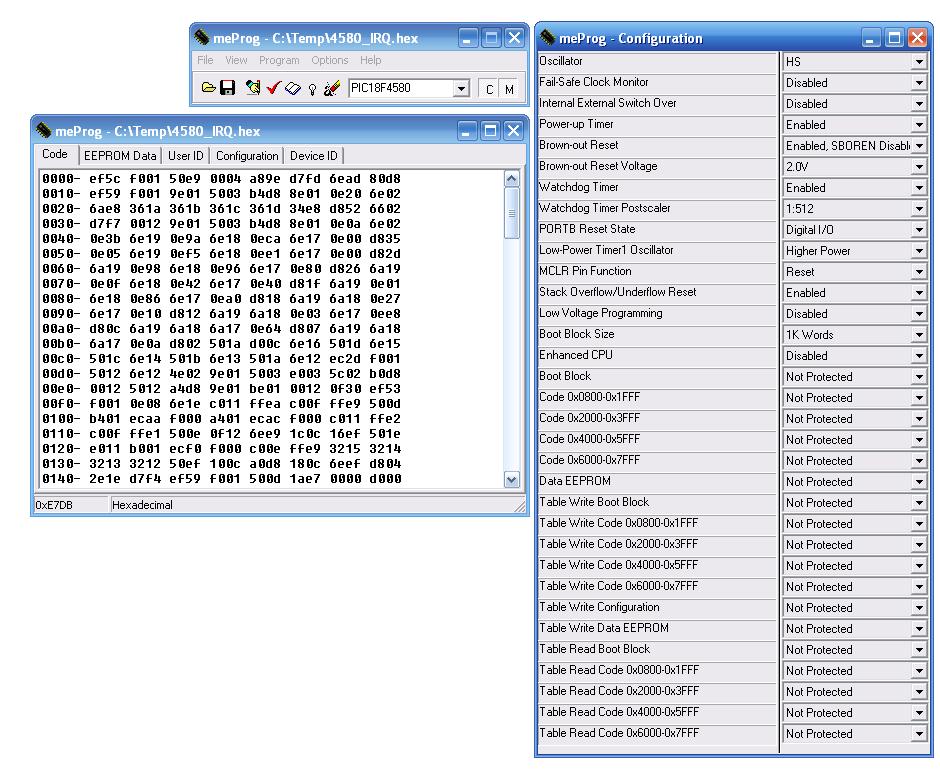
Task: Expand the Watchdog Timer Postscaler dropdown
Action: click(x=919, y=209)
